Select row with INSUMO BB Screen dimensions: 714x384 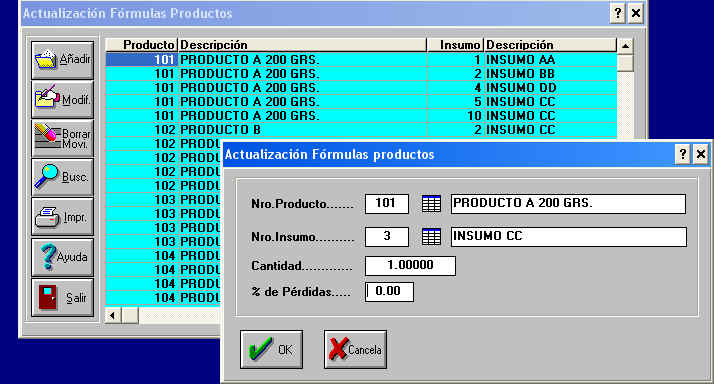(361, 74)
